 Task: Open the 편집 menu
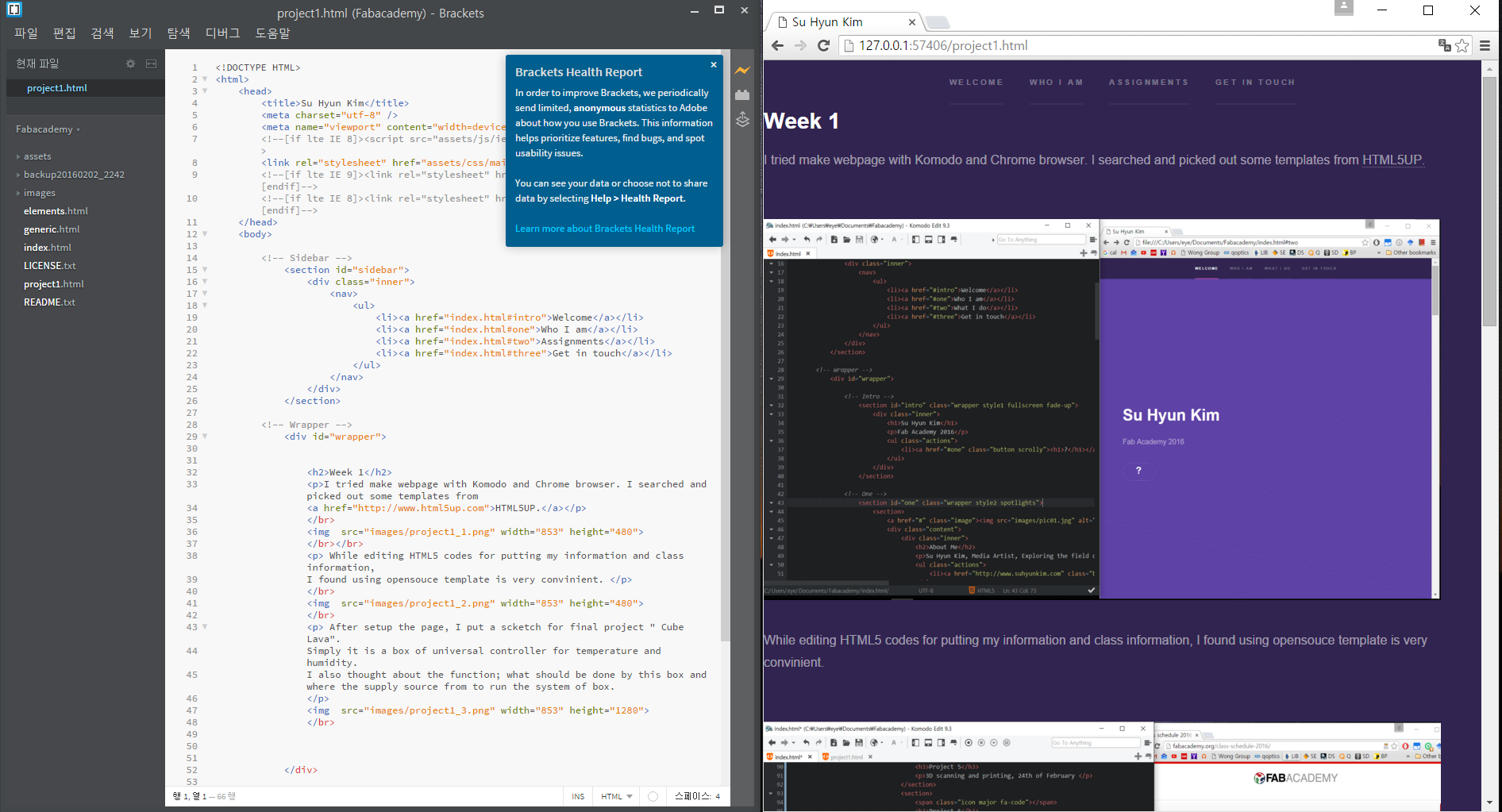pyautogui.click(x=64, y=33)
